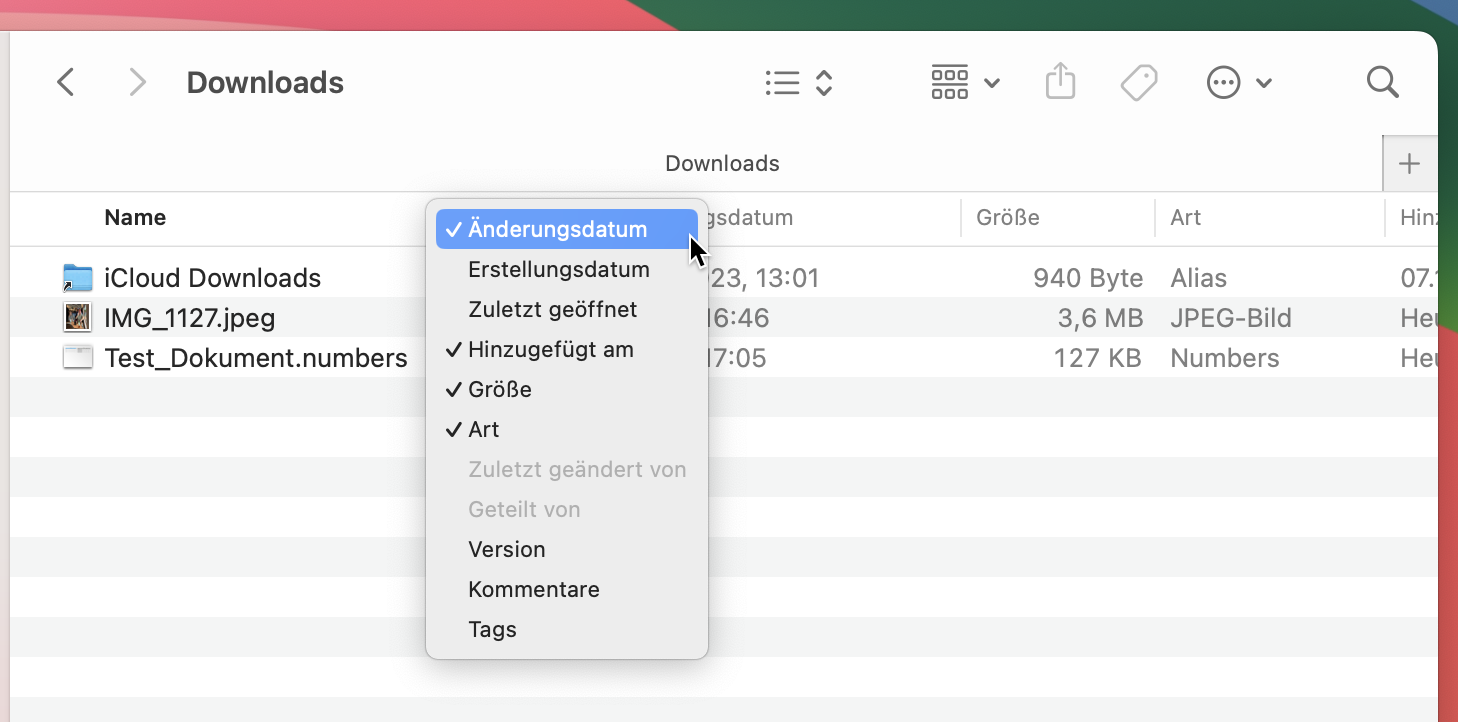Uncheck the Hinzugefügt am column

pyautogui.click(x=550, y=350)
